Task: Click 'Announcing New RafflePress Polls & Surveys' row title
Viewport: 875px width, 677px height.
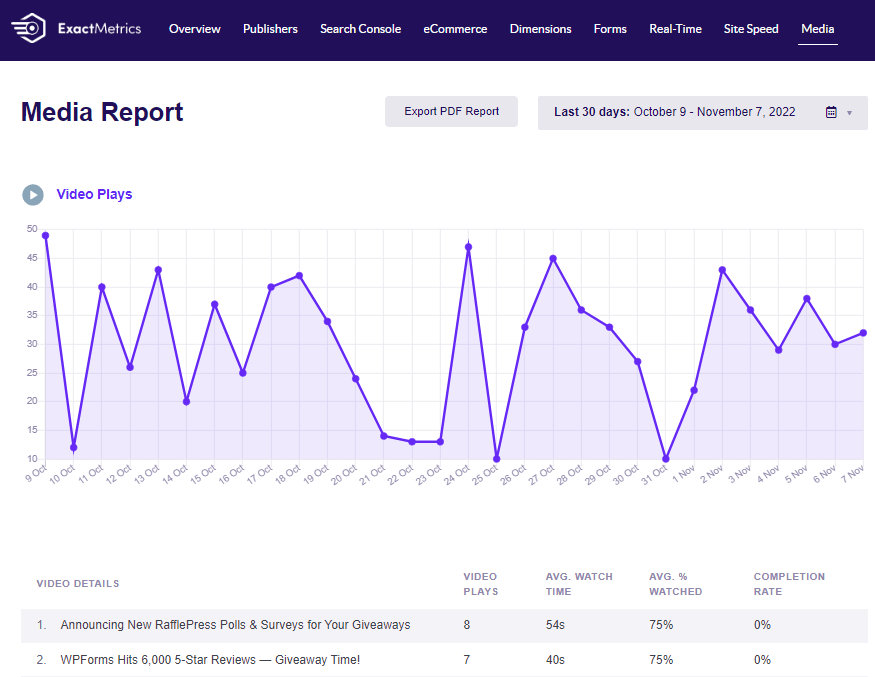Action: point(235,625)
